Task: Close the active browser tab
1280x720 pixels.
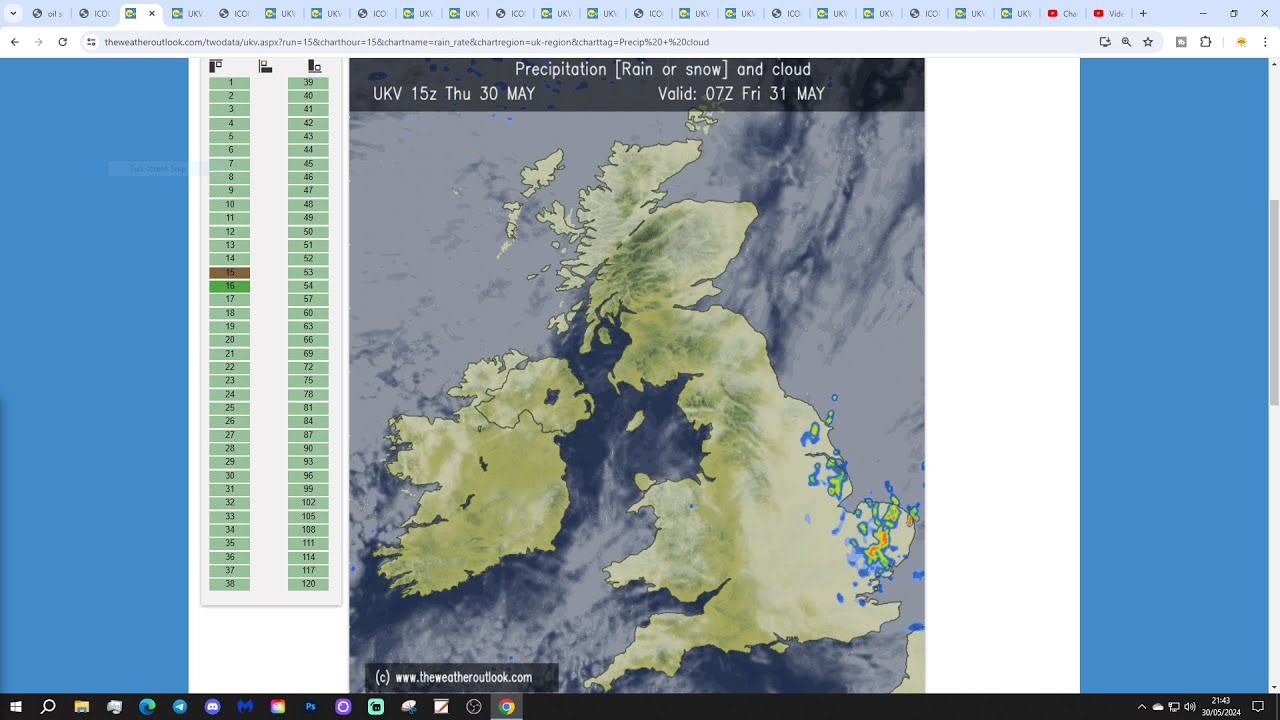Action: 152,14
